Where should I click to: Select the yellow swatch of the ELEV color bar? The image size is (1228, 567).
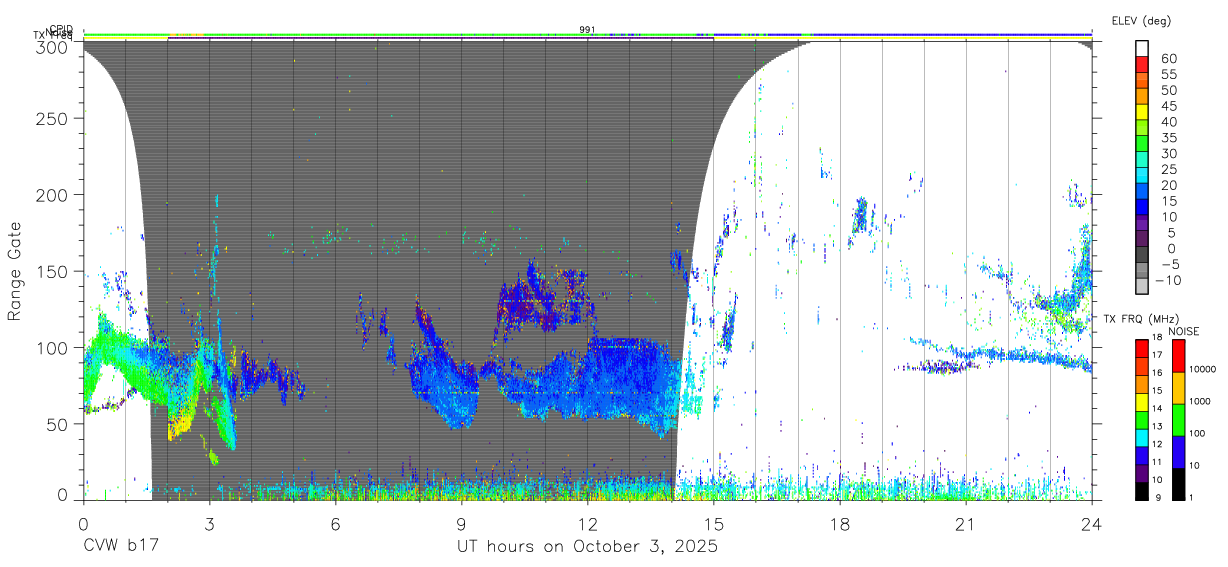1143,112
